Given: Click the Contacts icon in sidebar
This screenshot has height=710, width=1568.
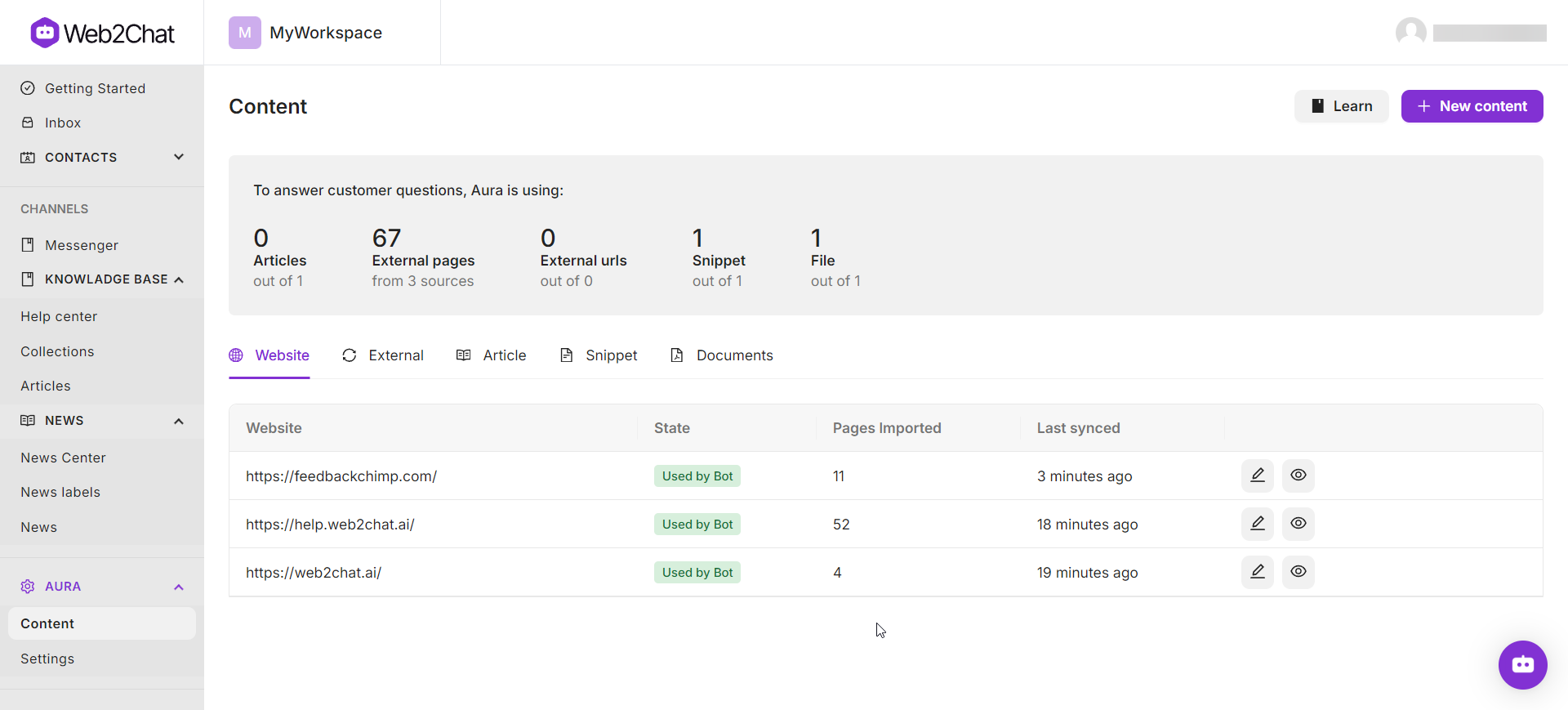Looking at the screenshot, I should [28, 157].
